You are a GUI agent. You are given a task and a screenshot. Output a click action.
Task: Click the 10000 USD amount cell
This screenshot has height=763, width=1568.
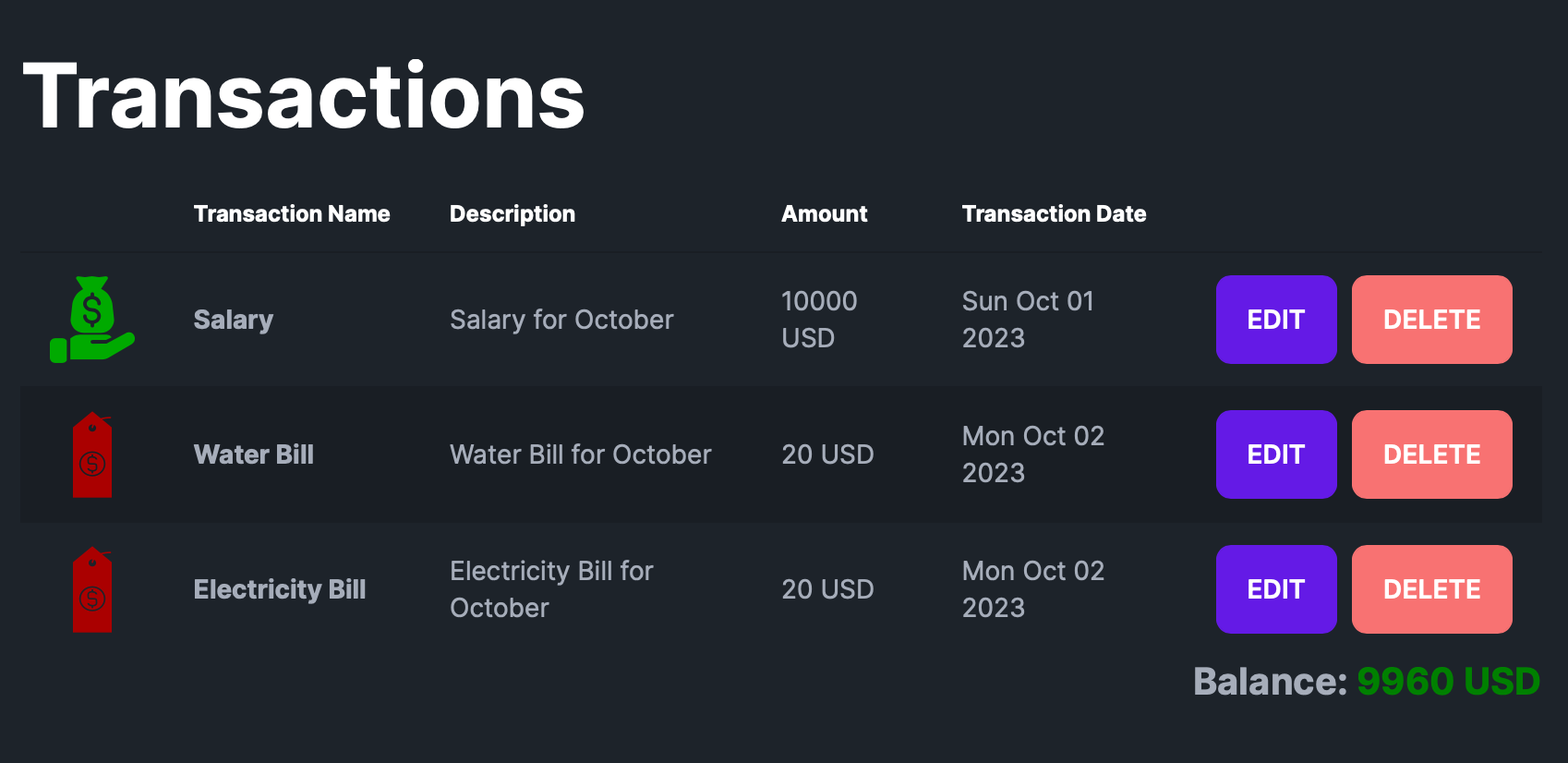819,320
